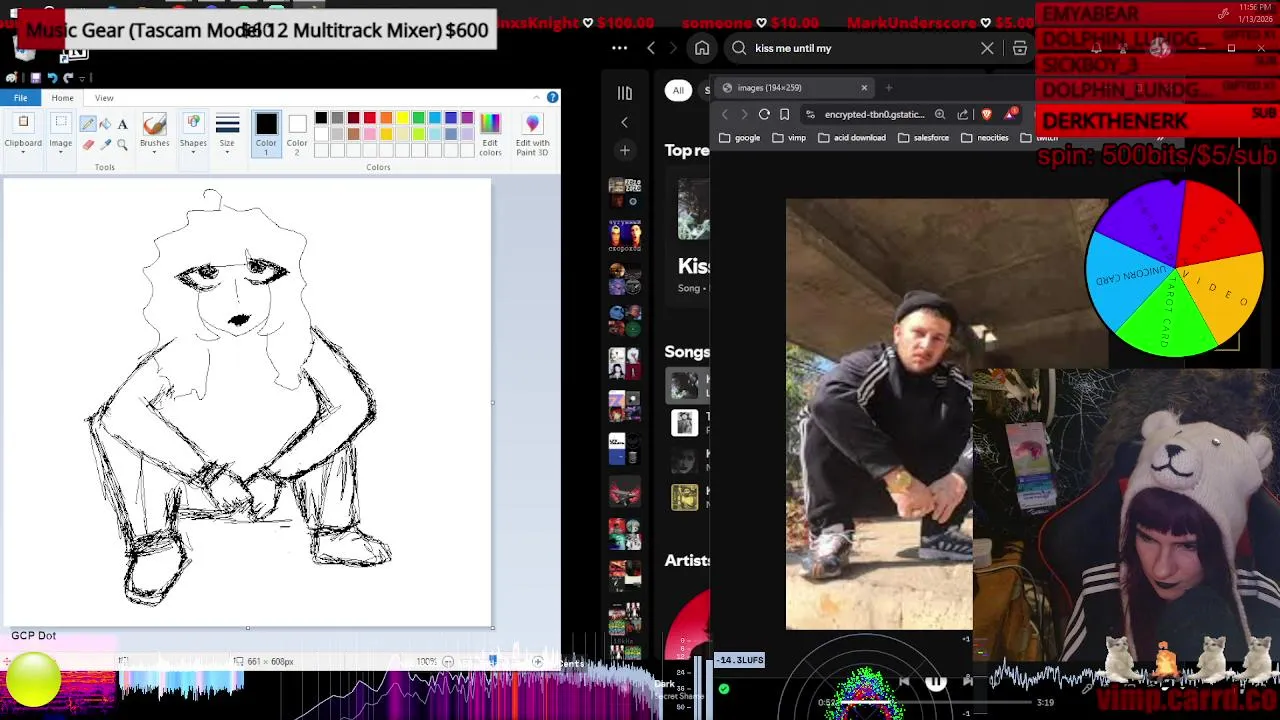Select the Color picker eyedropper tool
Viewport: 1280px width, 720px height.
pyautogui.click(x=105, y=144)
